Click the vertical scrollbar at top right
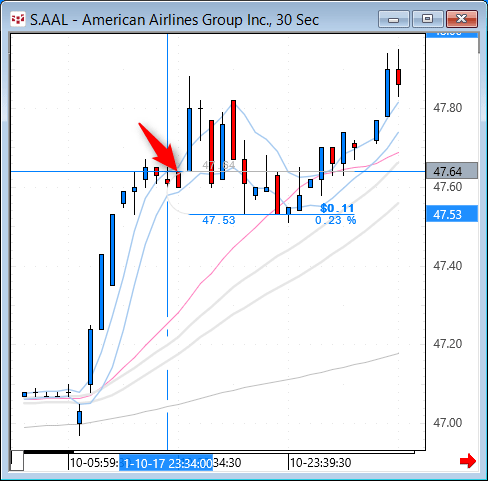The width and height of the screenshot is (488, 481). point(479,42)
